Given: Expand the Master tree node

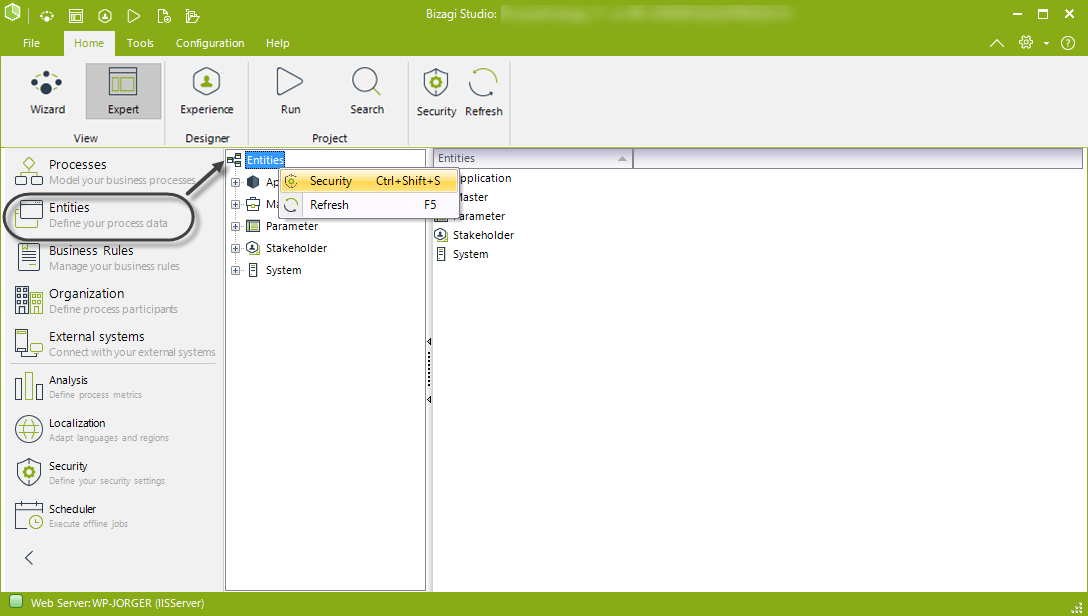Looking at the screenshot, I should [x=235, y=205].
